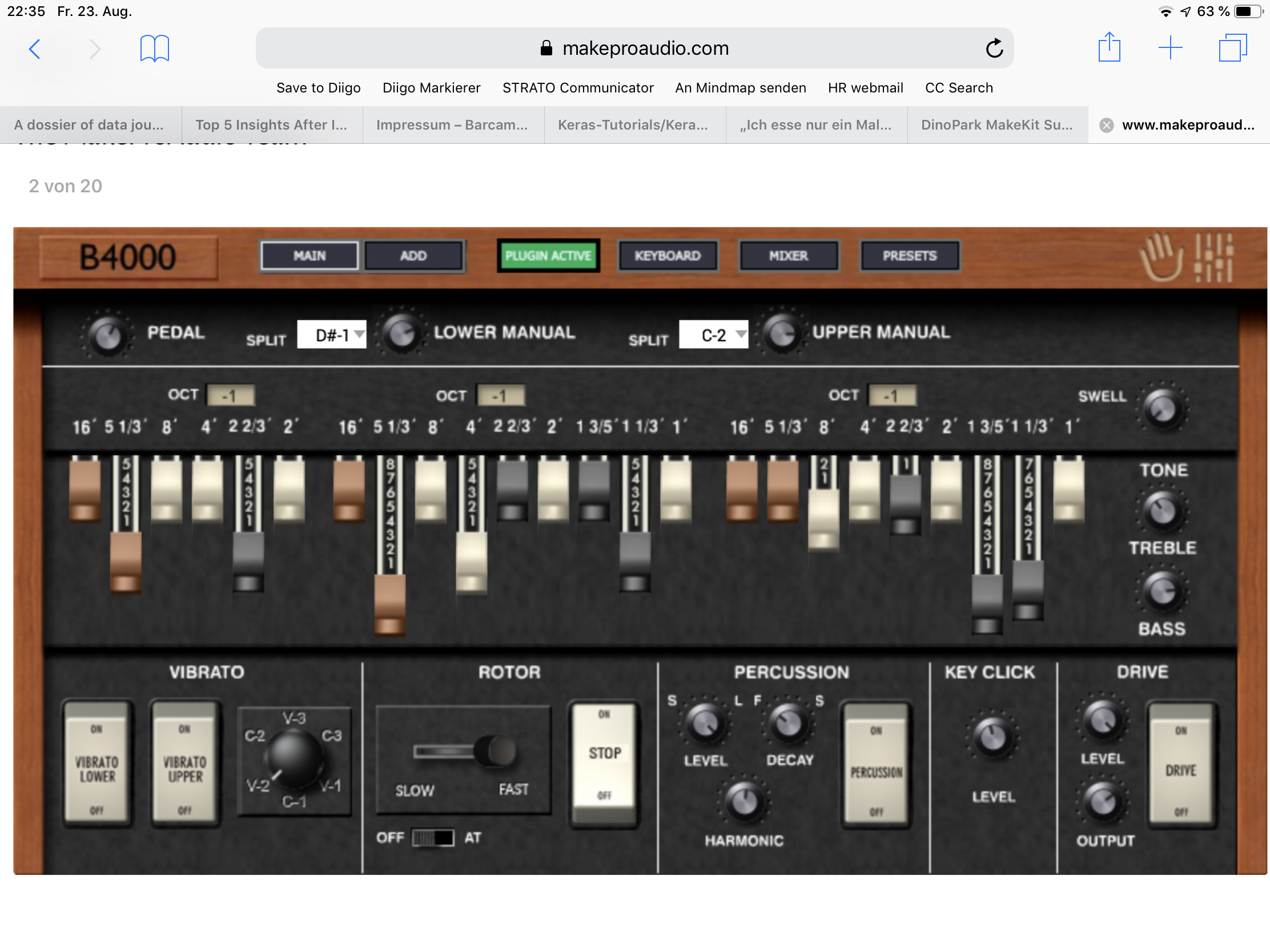Image resolution: width=1270 pixels, height=952 pixels.
Task: Switch to 'Top 5 Insights After I...' tab
Action: tap(272, 125)
